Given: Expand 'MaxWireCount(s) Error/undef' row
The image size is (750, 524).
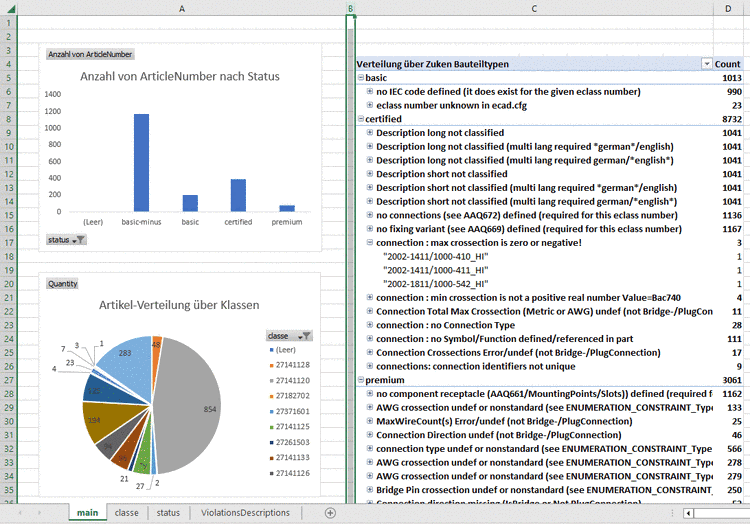Looking at the screenshot, I should [x=370, y=421].
